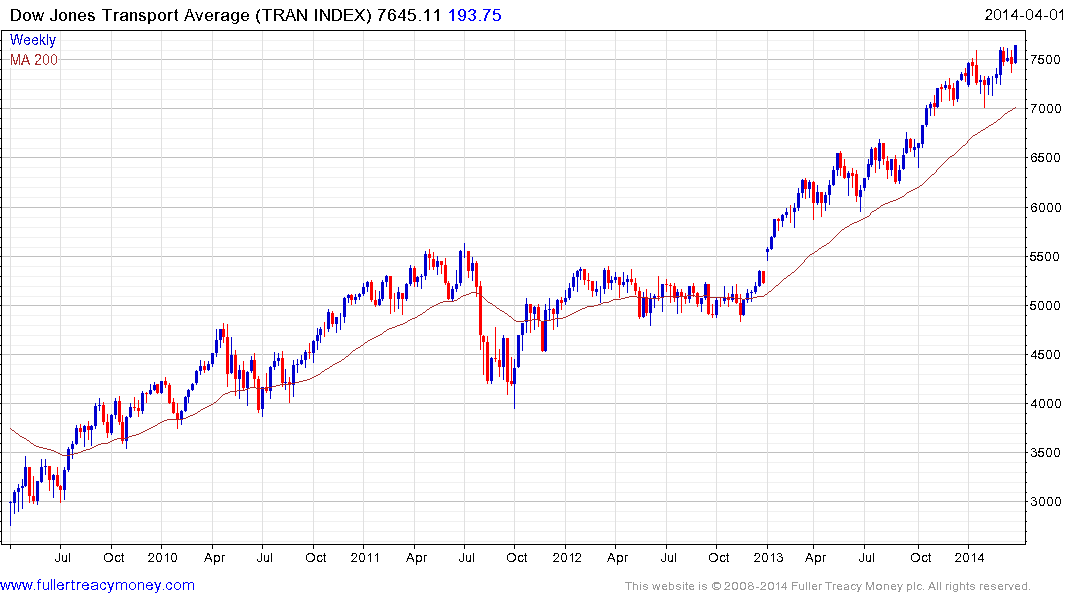
Task: Click the date 2014-04-01
Action: [1024, 15]
